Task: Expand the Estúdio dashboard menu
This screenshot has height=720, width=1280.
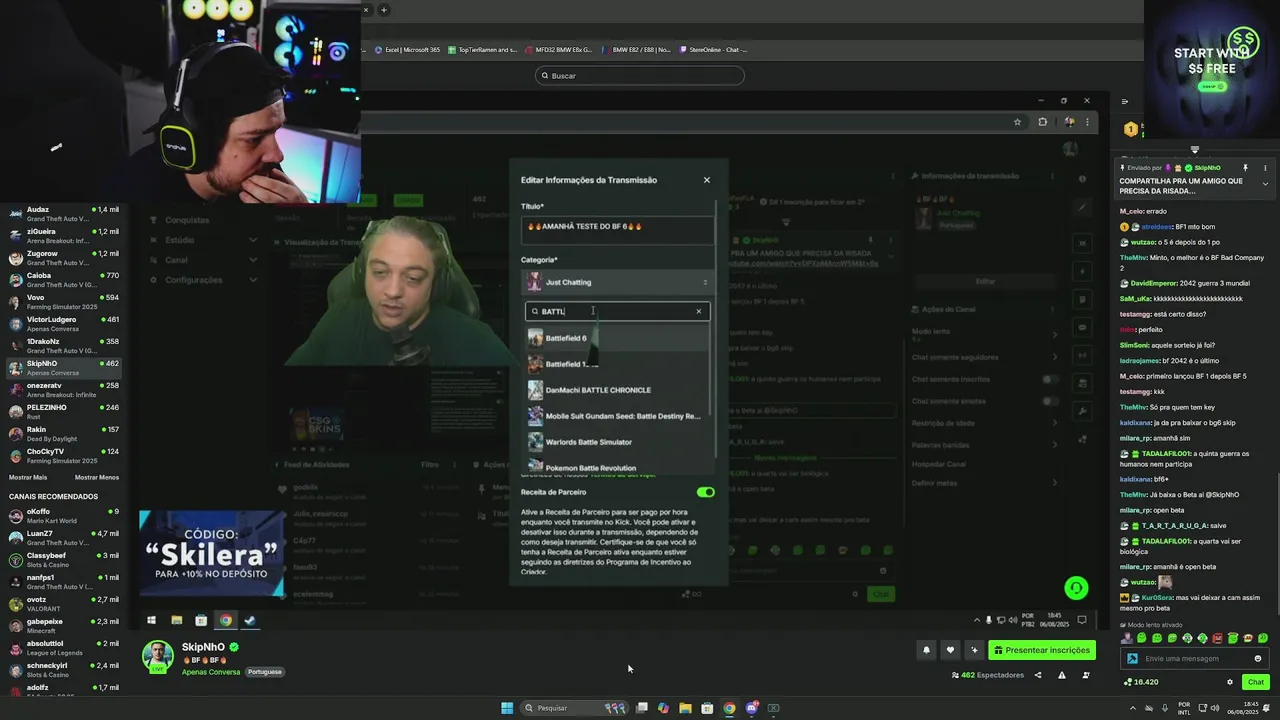Action: coord(204,240)
